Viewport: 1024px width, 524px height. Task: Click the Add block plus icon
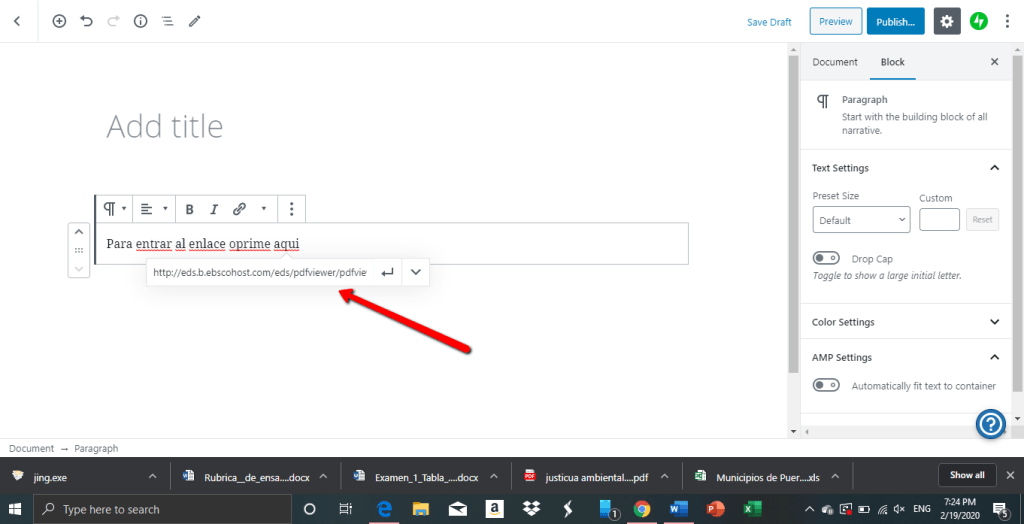point(59,21)
